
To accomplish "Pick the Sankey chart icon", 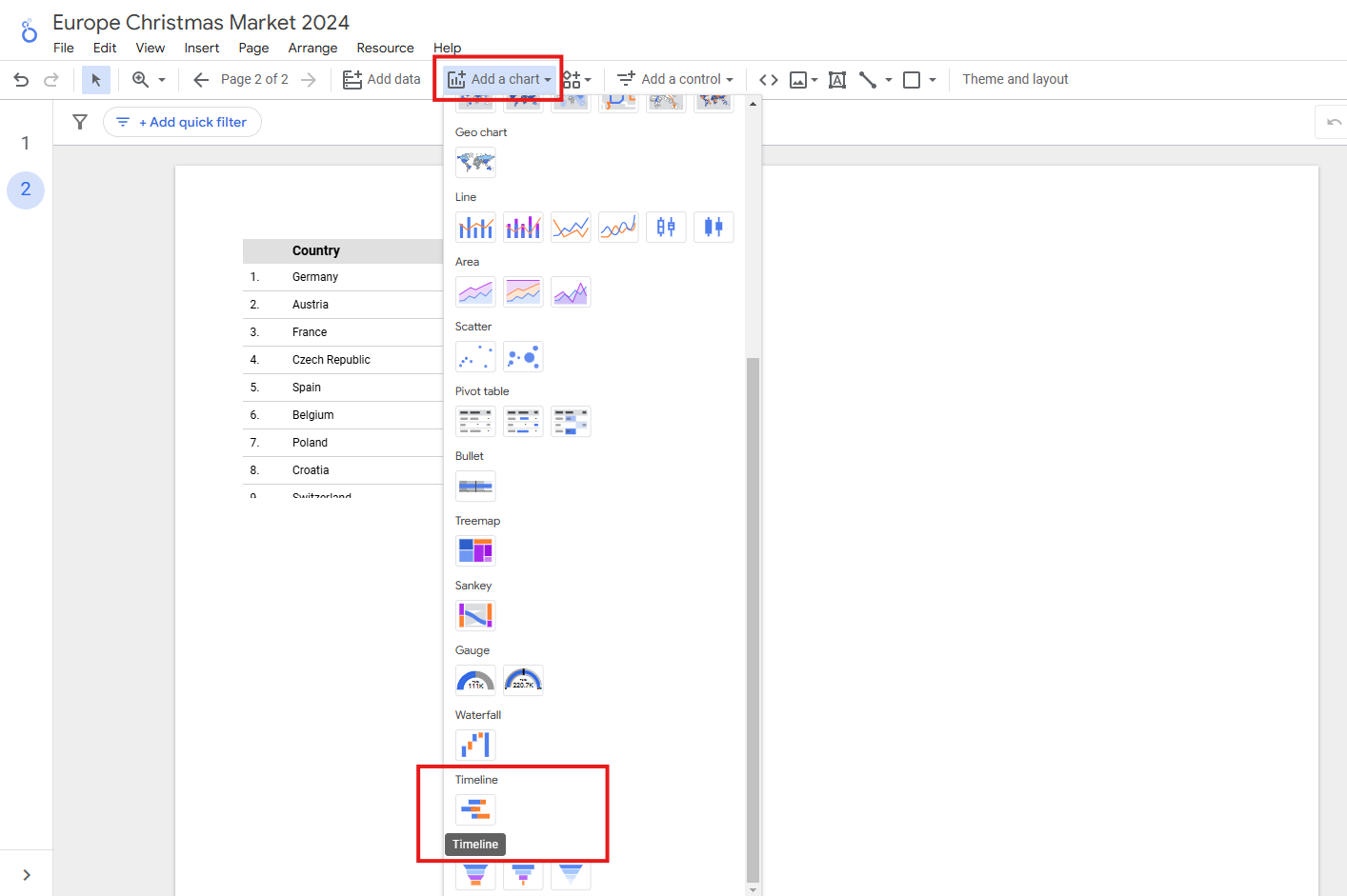I will pyautogui.click(x=475, y=616).
